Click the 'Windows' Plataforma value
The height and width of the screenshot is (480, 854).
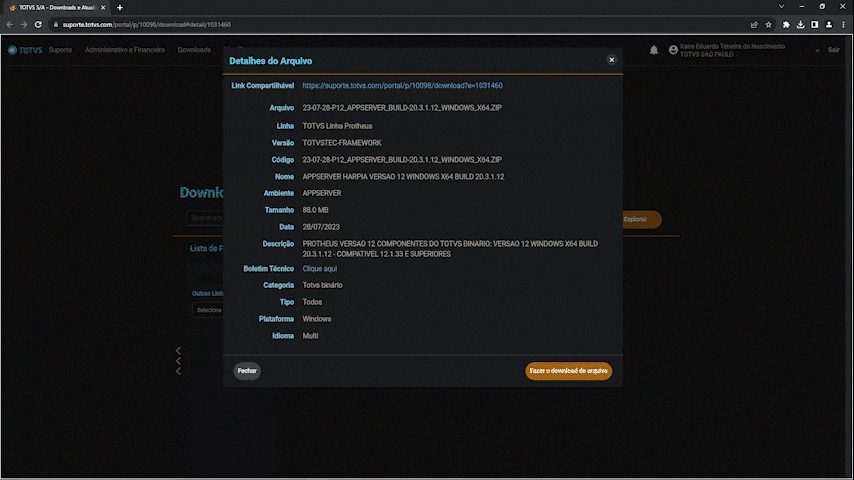click(316, 319)
